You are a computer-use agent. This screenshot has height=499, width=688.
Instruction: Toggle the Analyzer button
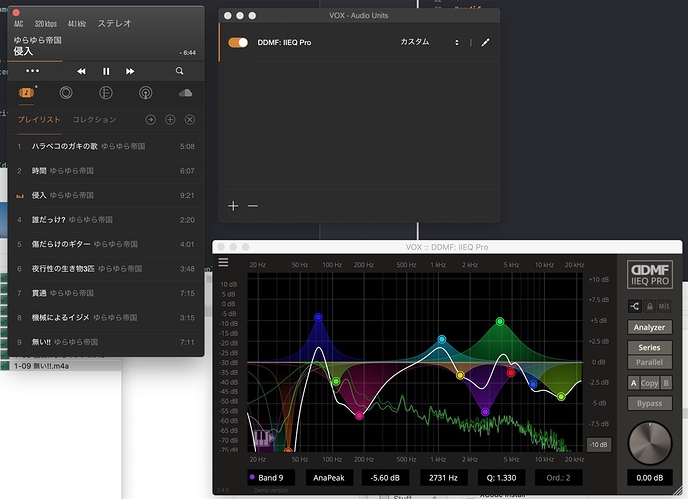click(649, 327)
